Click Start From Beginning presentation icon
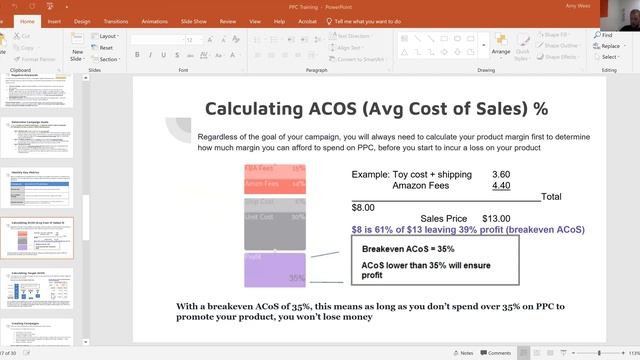Viewport: 640px width, 360px height. coord(50,7)
